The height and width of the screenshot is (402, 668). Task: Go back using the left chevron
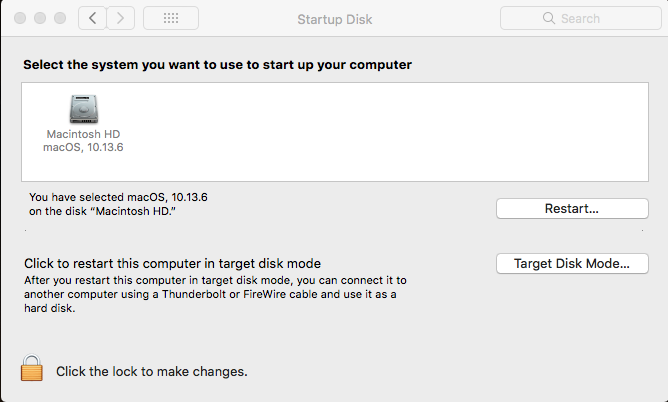pos(92,18)
